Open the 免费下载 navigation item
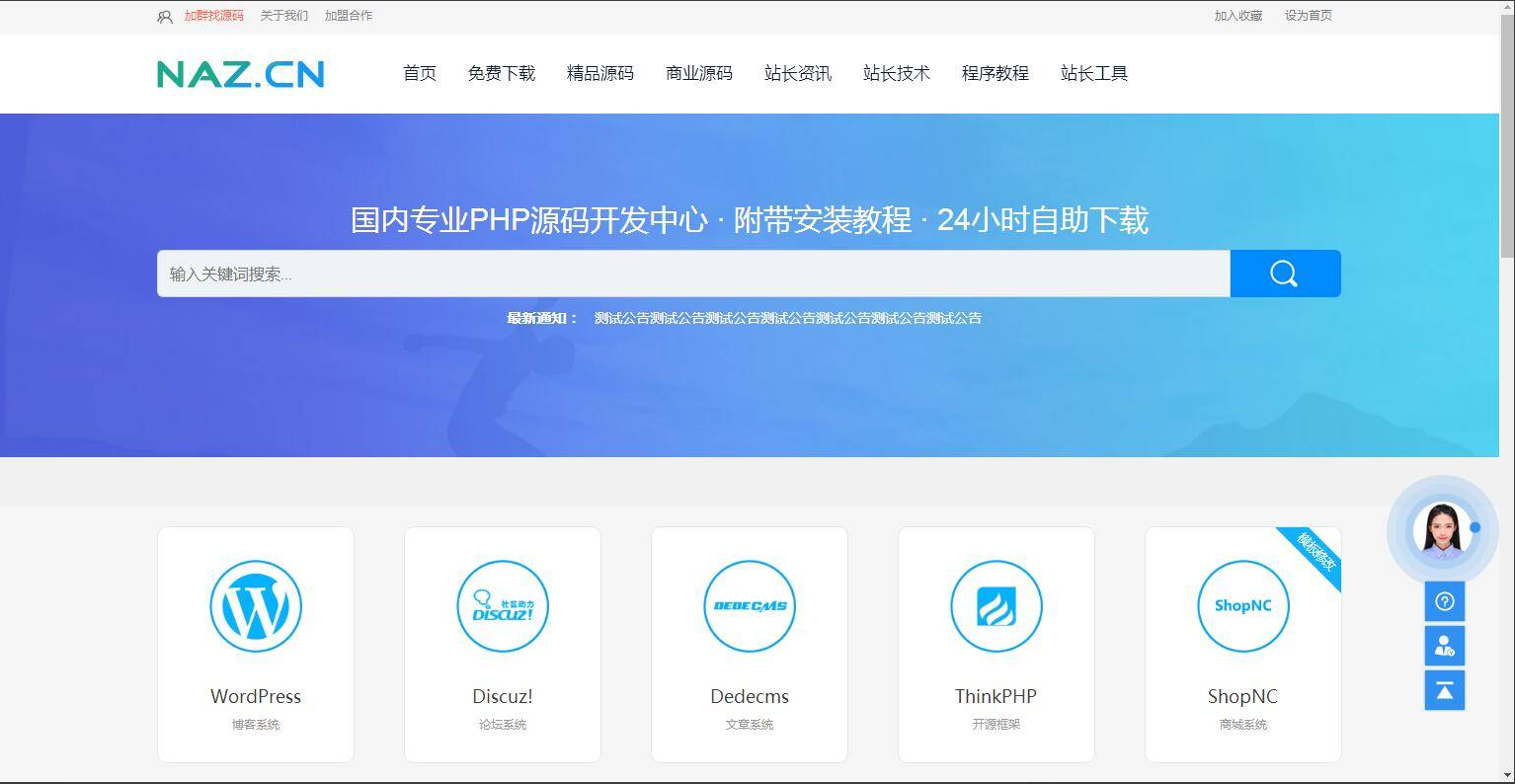Screen dimensions: 1515x784 [x=502, y=73]
